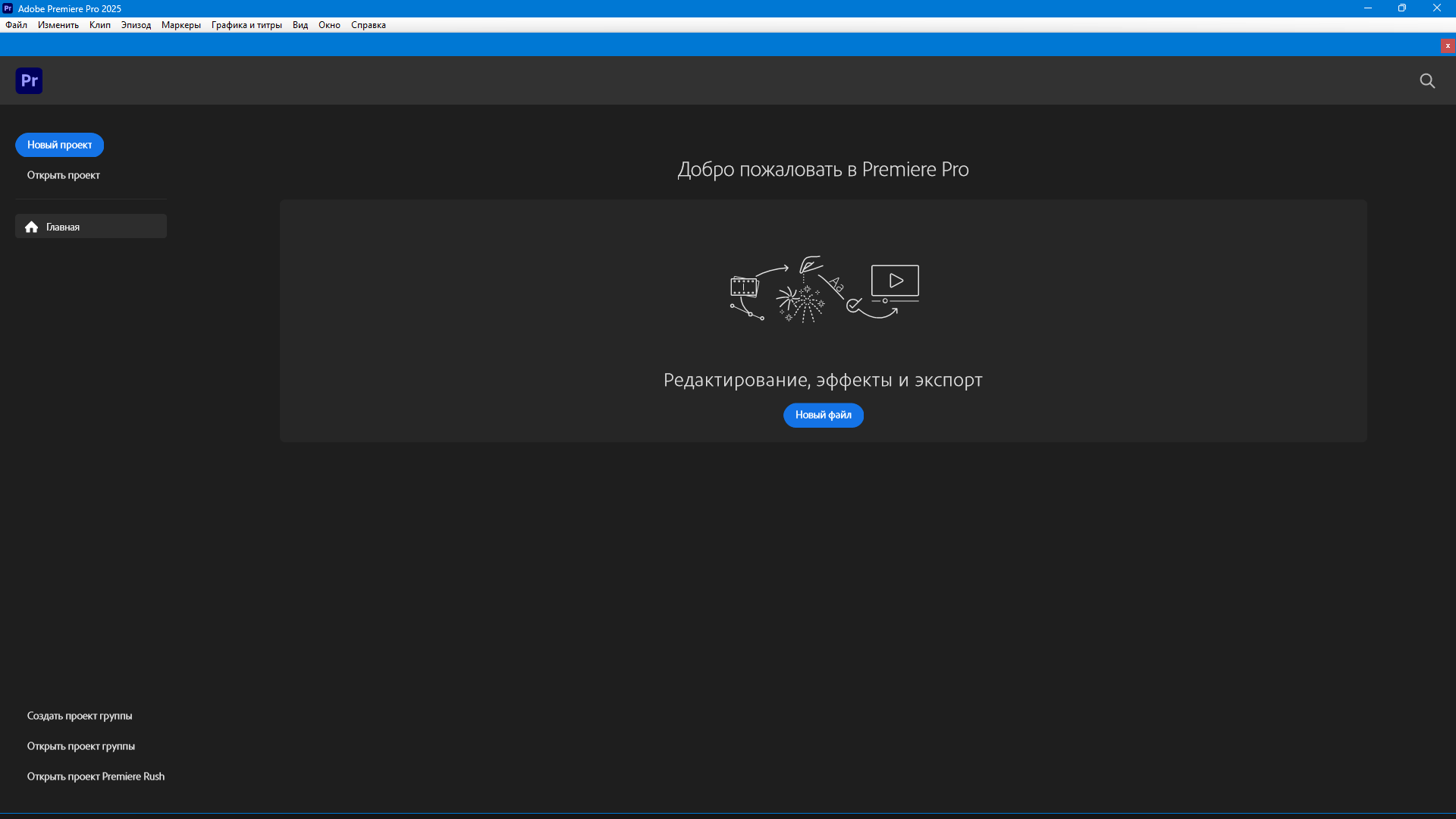Click the Открыть проект link
Viewport: 1456px width, 819px height.
pyautogui.click(x=64, y=175)
